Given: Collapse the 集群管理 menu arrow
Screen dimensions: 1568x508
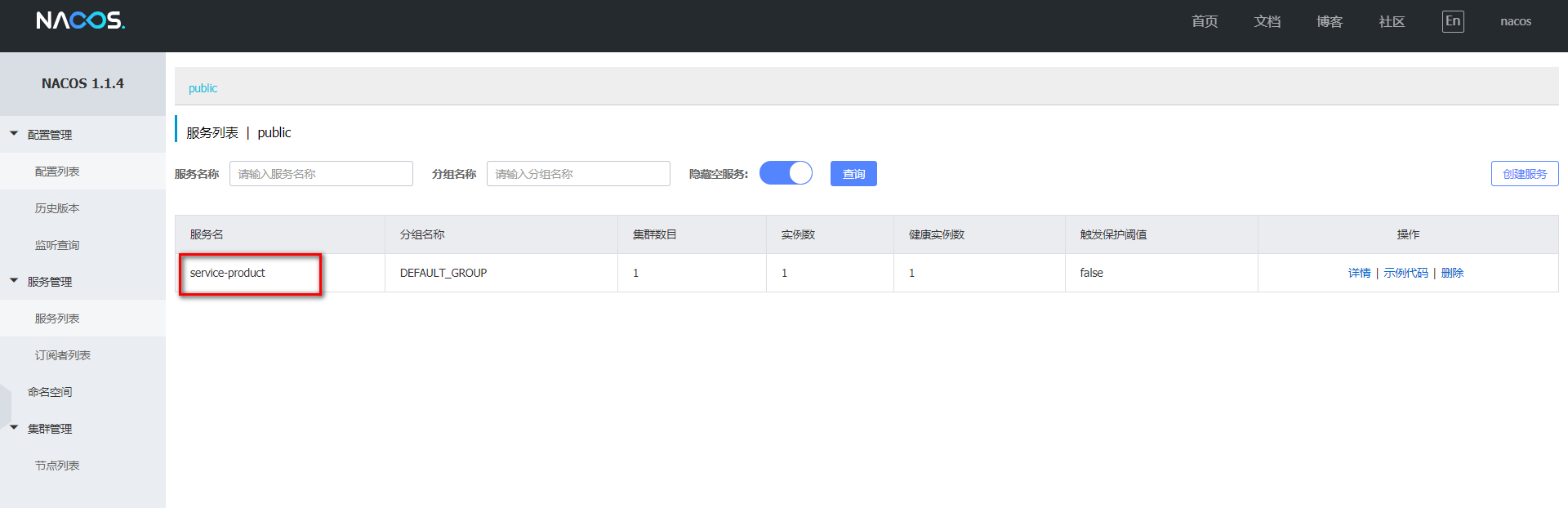Looking at the screenshot, I should tap(14, 428).
